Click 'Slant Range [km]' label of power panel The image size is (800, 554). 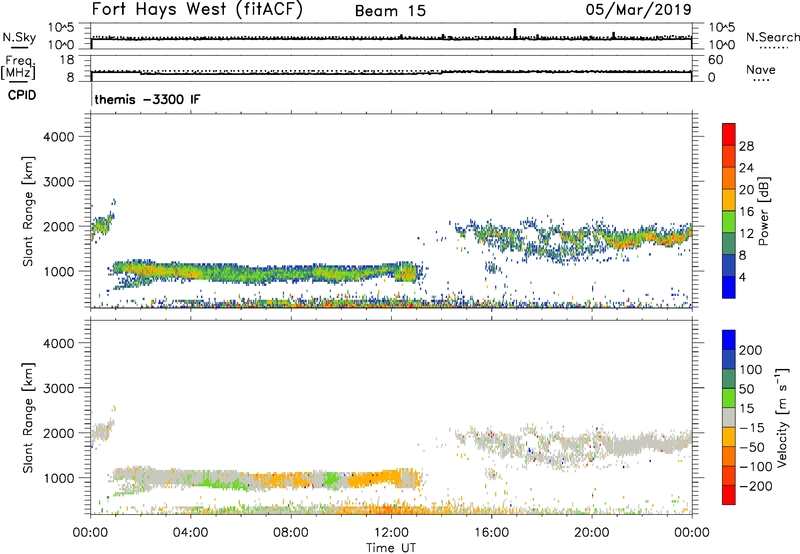click(27, 211)
